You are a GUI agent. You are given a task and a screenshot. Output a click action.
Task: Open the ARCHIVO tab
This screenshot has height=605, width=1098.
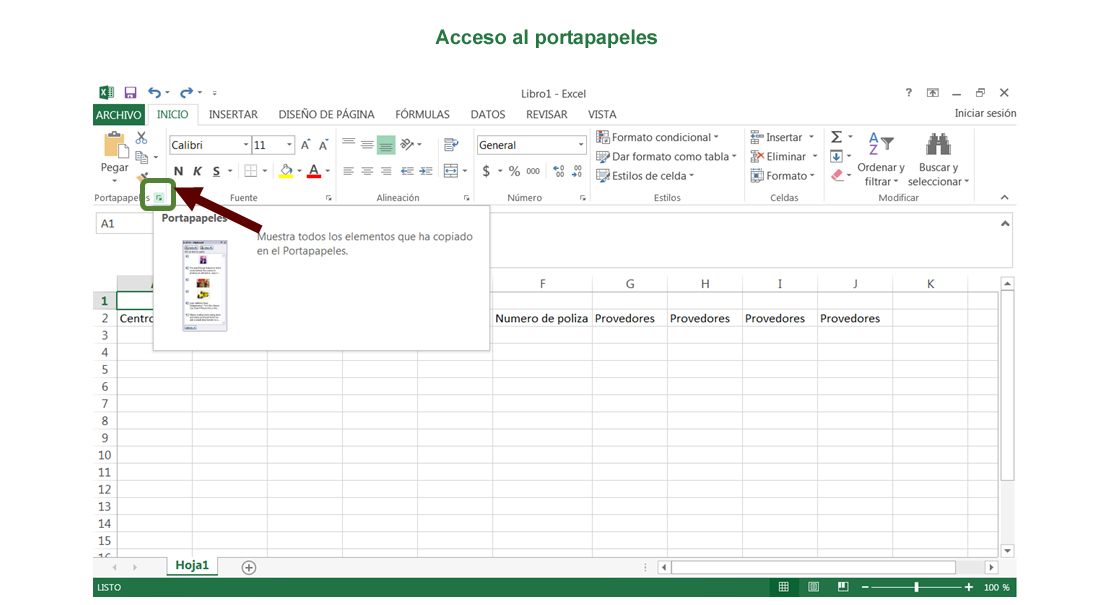coord(118,114)
